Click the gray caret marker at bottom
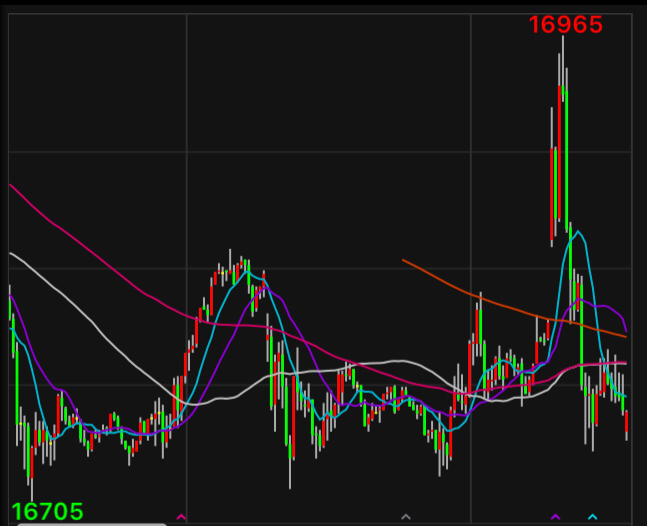This screenshot has height=526, width=647. [406, 517]
